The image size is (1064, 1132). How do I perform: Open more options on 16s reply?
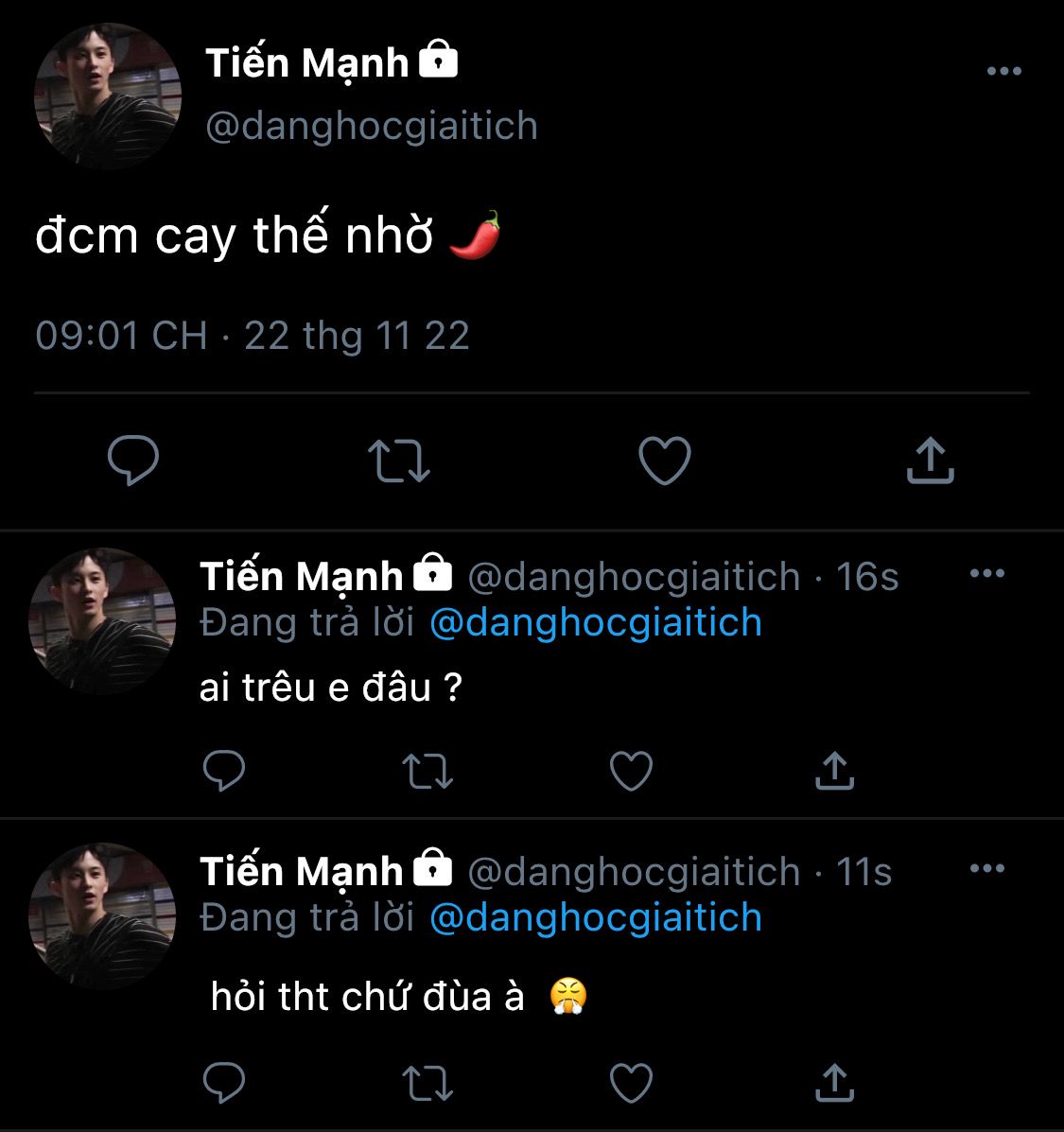(987, 573)
